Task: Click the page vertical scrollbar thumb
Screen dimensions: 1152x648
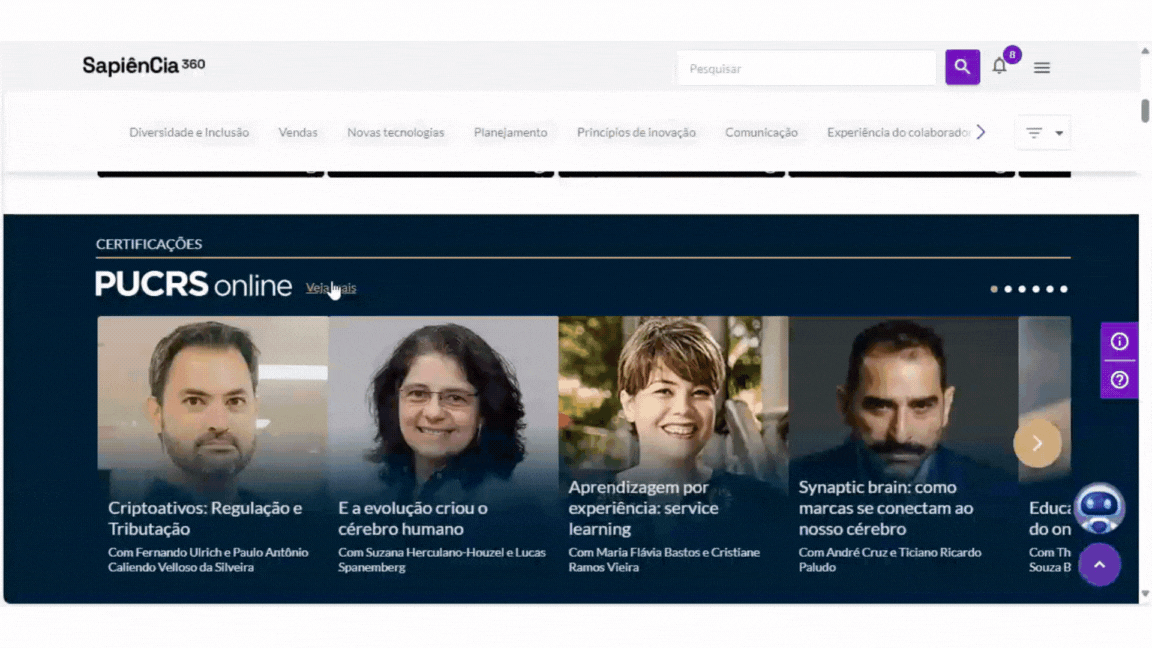Action: click(x=1145, y=110)
